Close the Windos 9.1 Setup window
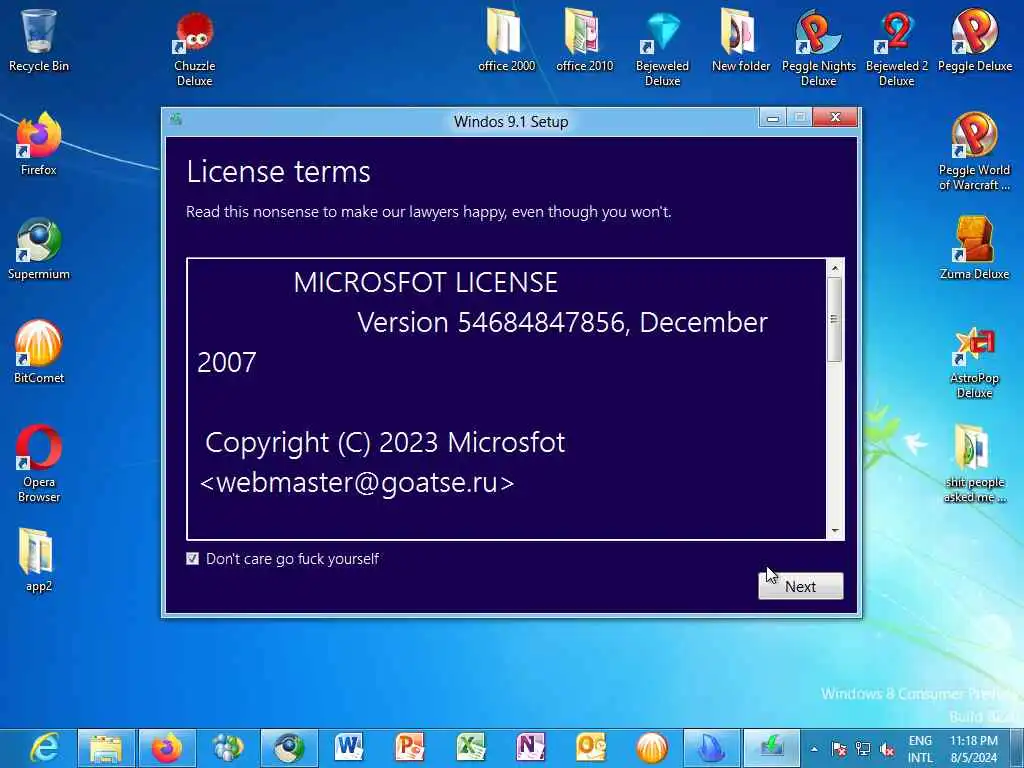The image size is (1024, 768). click(x=835, y=118)
